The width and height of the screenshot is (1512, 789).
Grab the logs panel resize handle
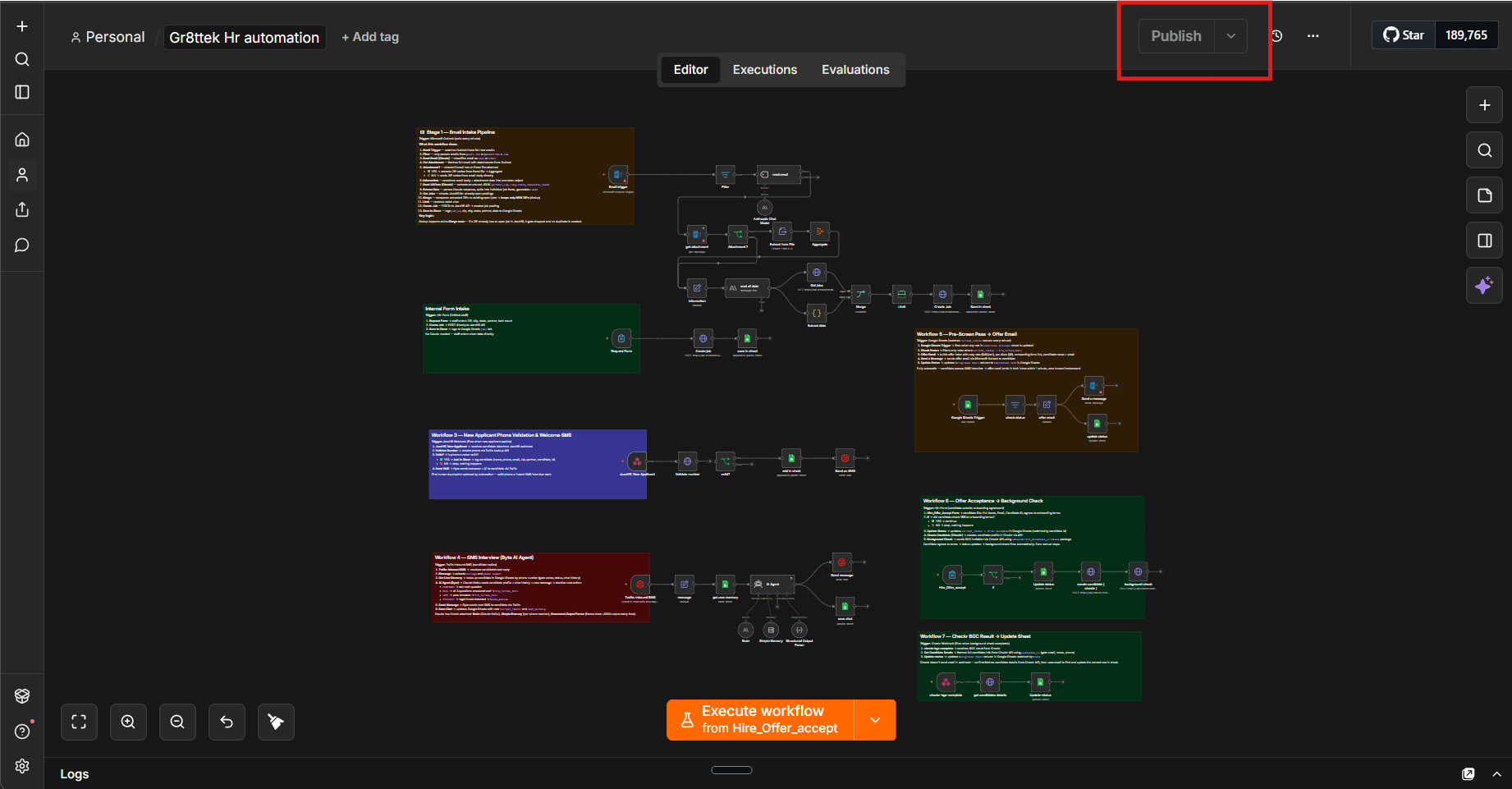pos(731,769)
